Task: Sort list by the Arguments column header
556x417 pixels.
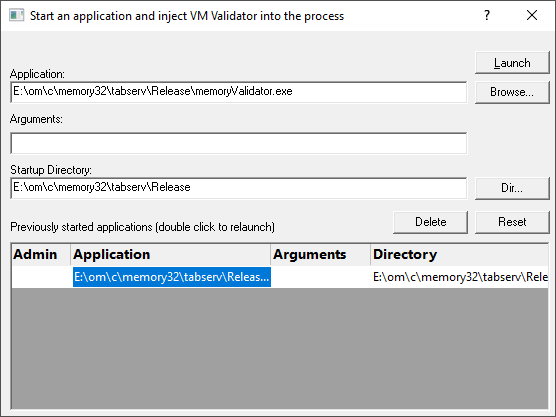Action: pos(321,254)
